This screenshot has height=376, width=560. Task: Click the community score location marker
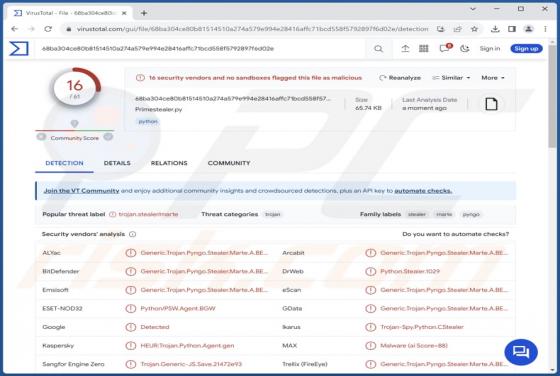click(74, 124)
